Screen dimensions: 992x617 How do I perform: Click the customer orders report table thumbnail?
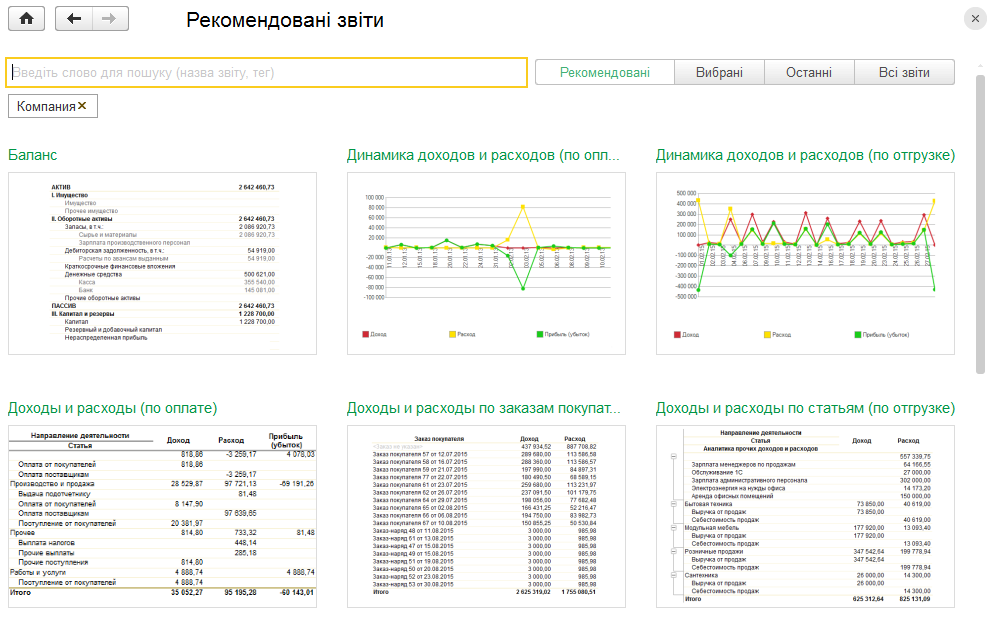(x=487, y=516)
